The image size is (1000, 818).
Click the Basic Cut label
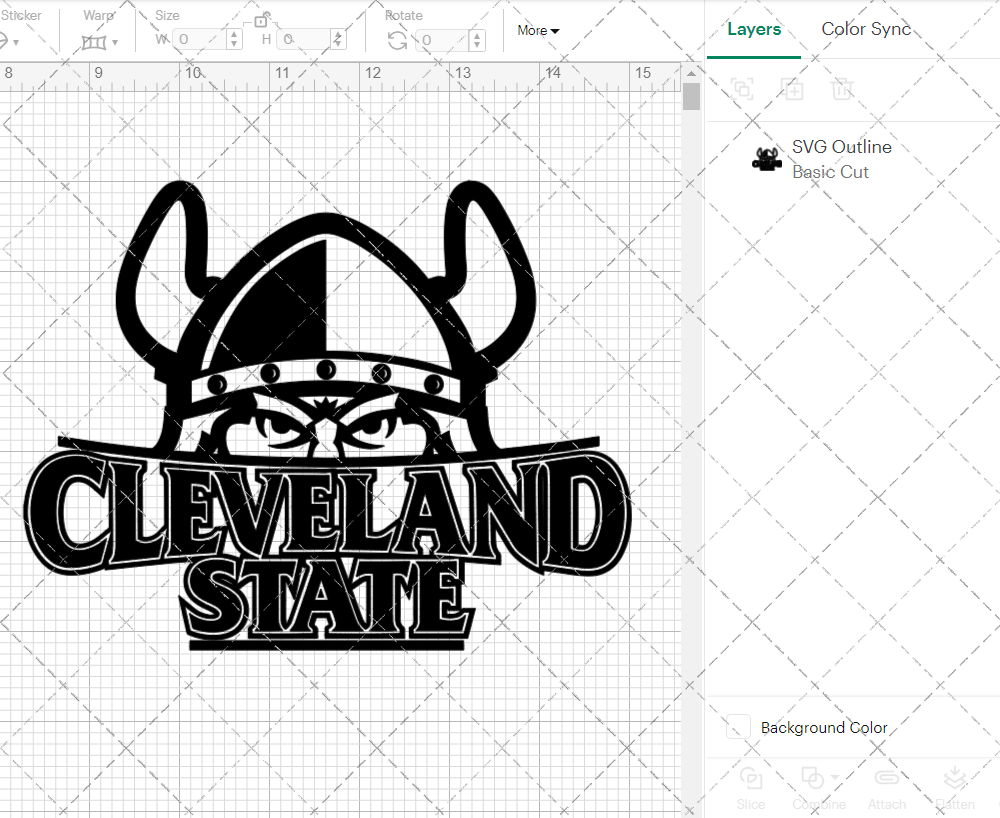point(830,172)
